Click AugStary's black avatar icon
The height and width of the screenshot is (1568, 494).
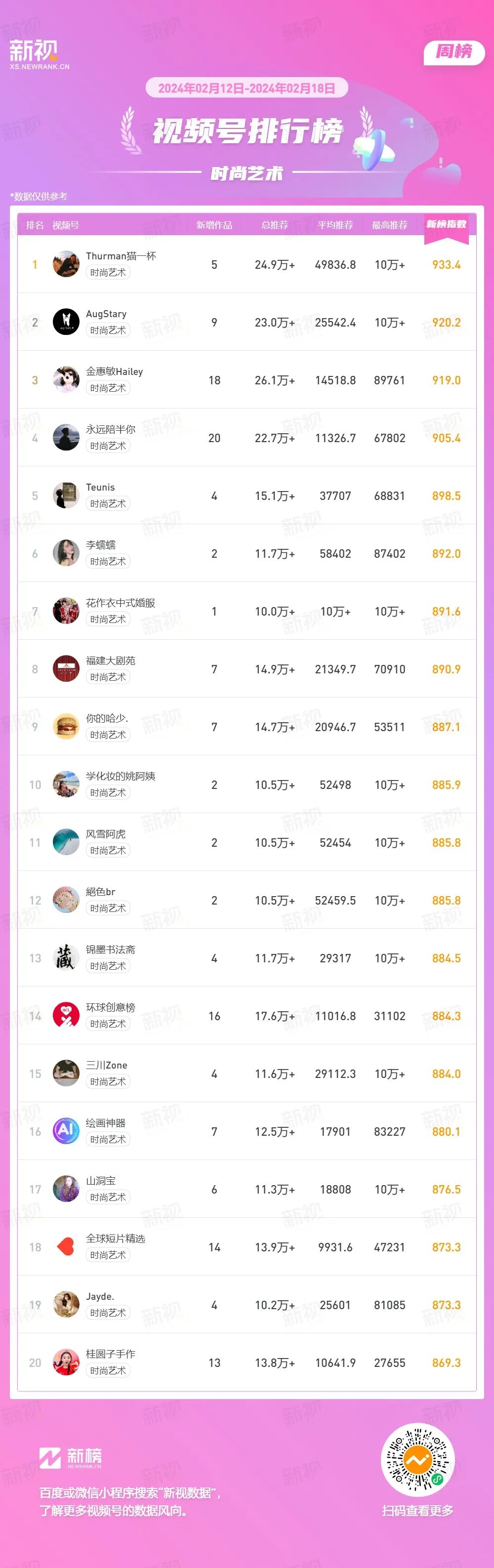tap(66, 322)
